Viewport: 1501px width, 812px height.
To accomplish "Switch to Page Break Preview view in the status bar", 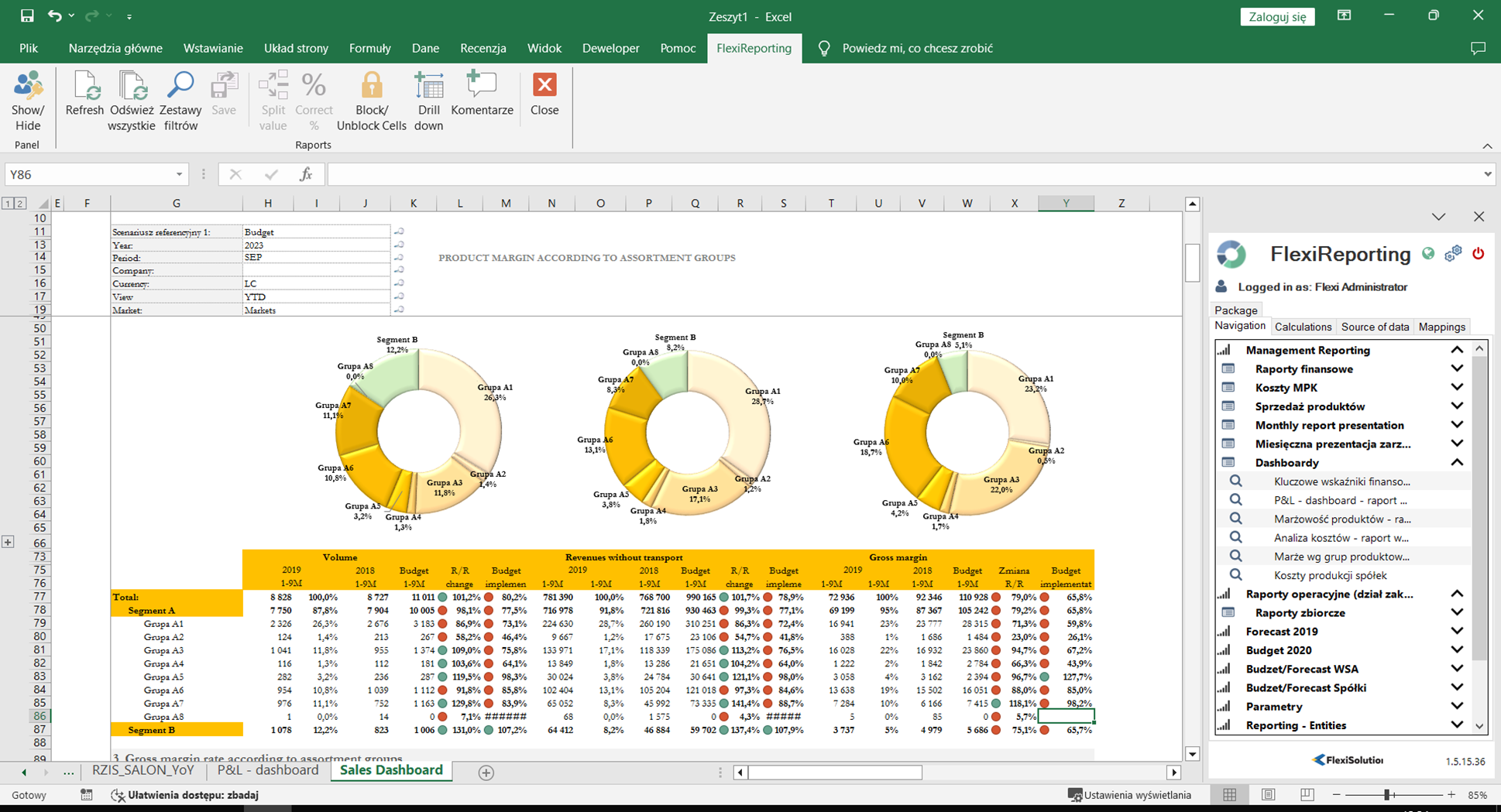I will (1307, 795).
